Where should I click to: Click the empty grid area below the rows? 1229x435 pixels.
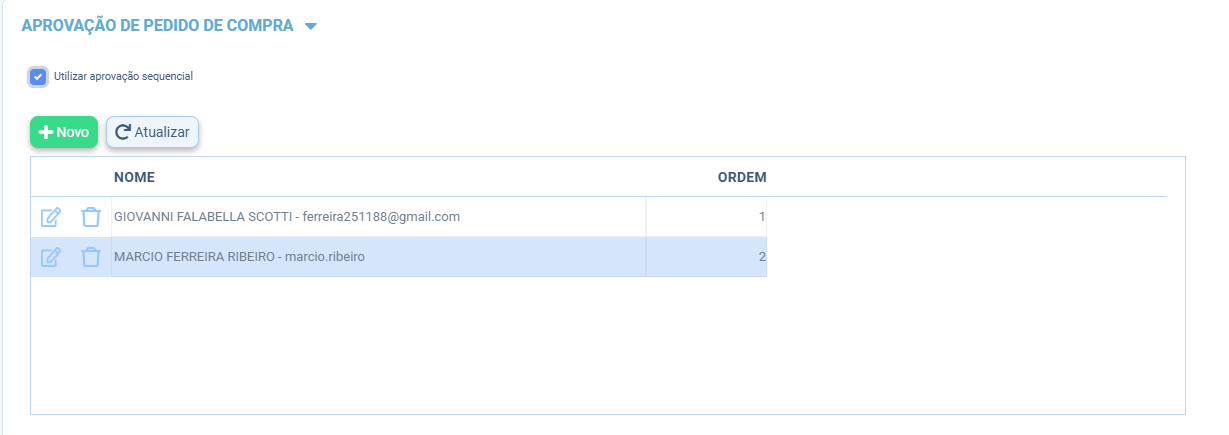point(607,343)
